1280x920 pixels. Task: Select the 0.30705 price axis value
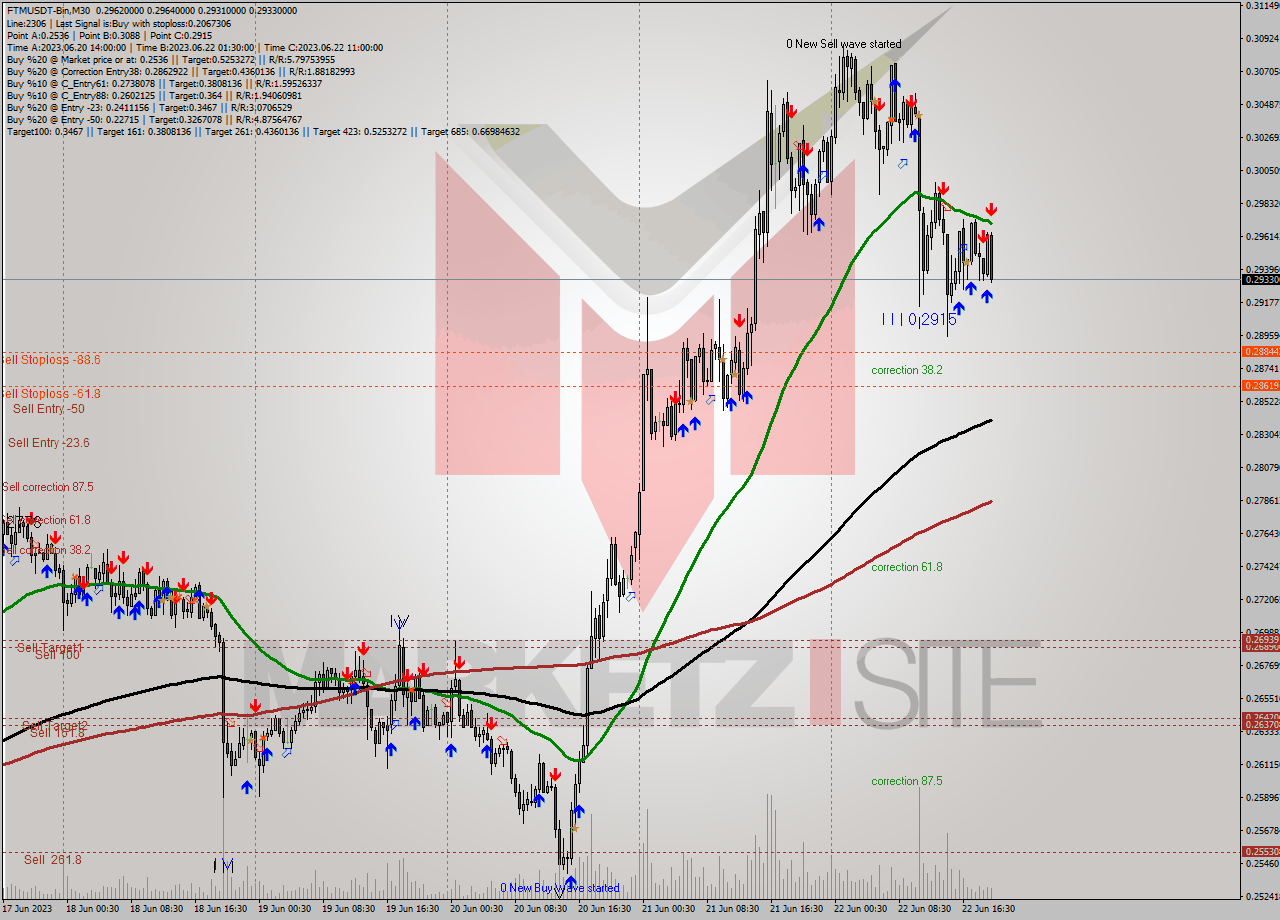[x=1262, y=72]
